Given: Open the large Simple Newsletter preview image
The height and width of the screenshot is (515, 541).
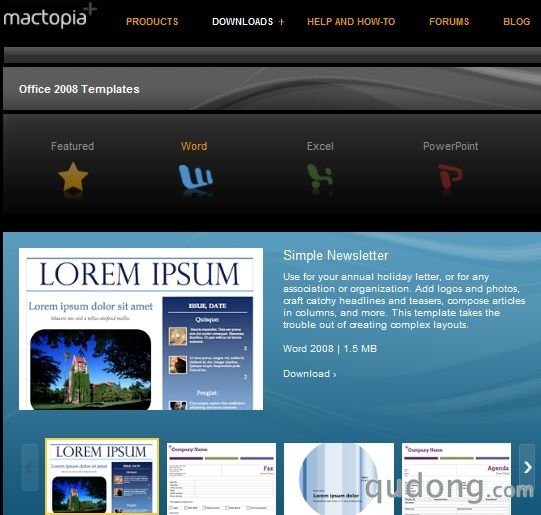Looking at the screenshot, I should (141, 329).
